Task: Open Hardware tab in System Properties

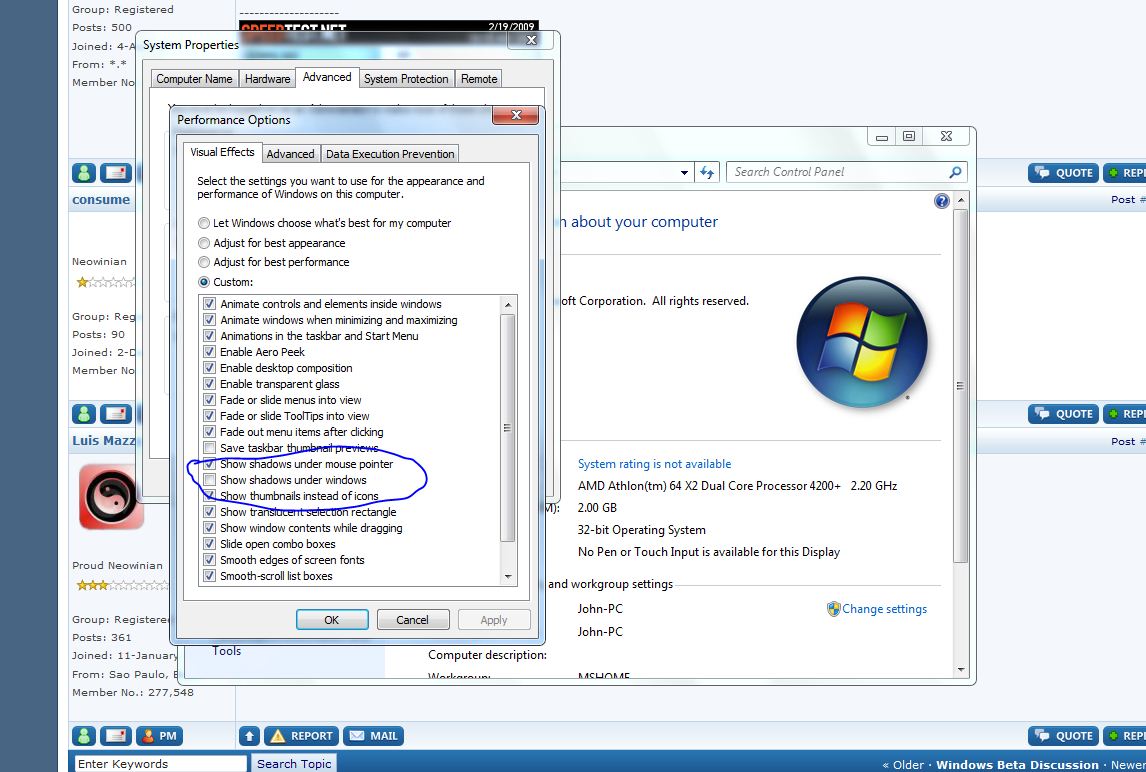Action: (x=267, y=79)
